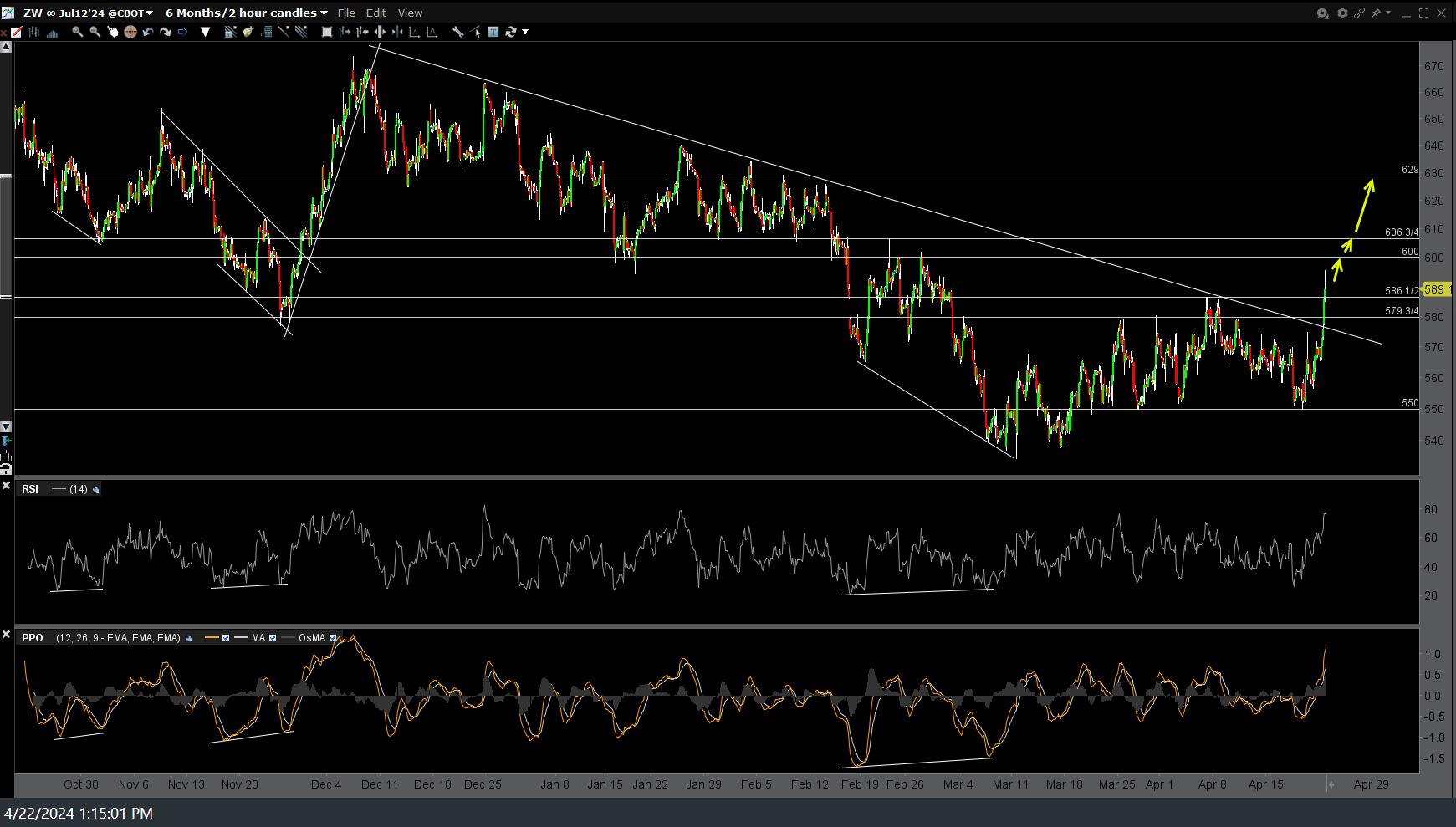Expand the 6 Months/2 hour candles dropdown
This screenshot has height=827, width=1456.
324,13
